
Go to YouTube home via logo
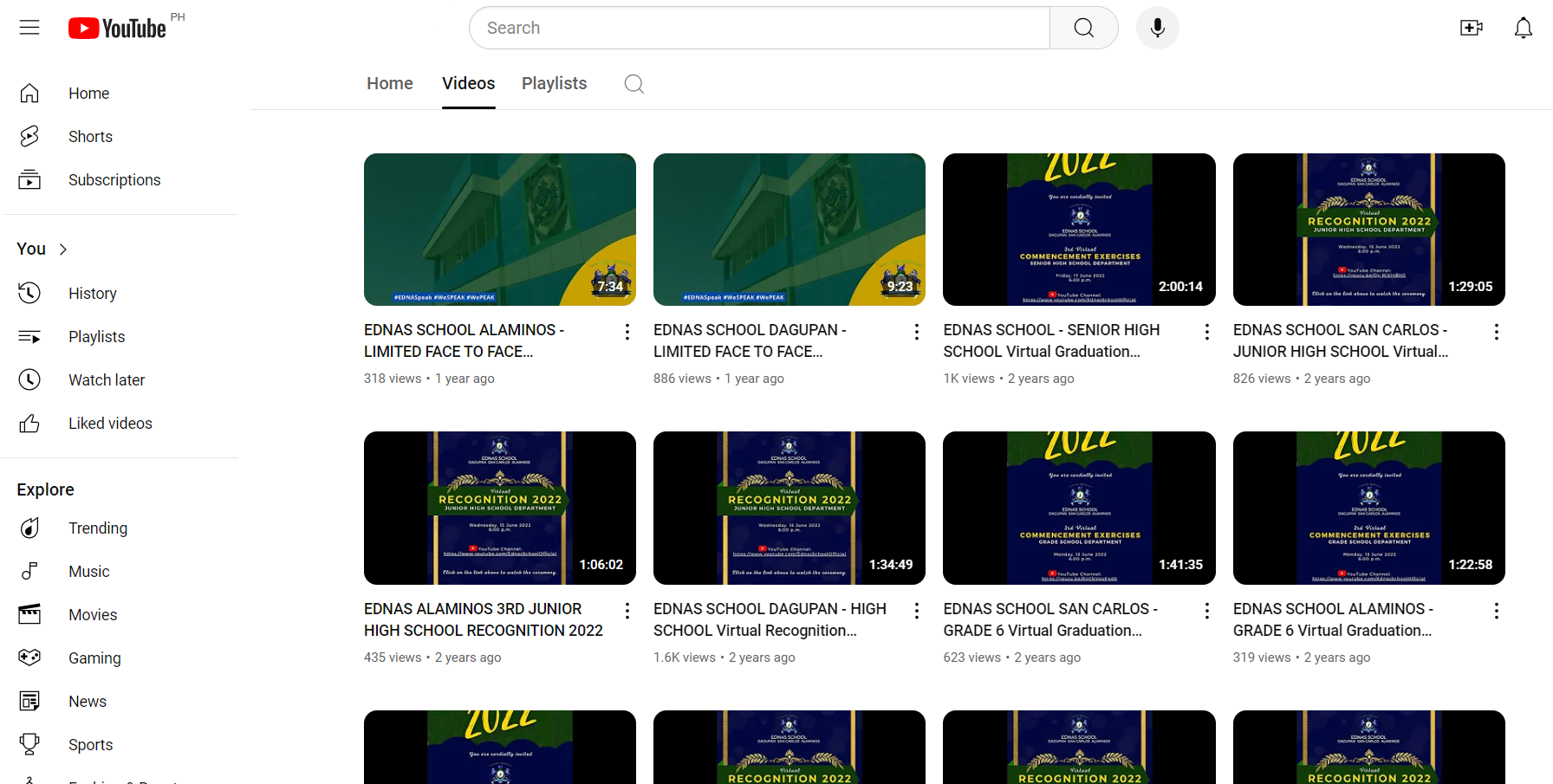tap(117, 29)
